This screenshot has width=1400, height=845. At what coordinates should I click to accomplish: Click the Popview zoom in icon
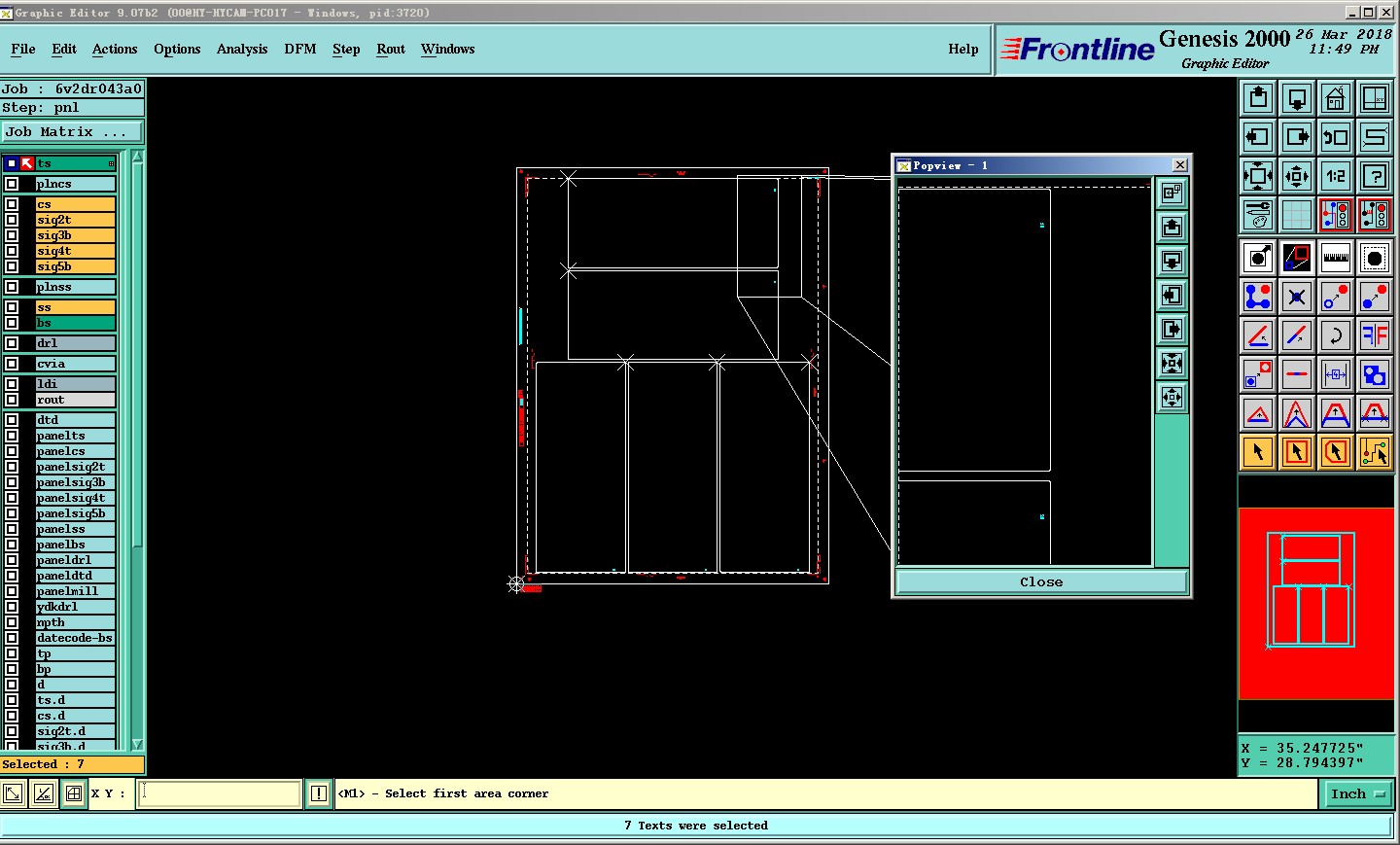coord(1172,364)
